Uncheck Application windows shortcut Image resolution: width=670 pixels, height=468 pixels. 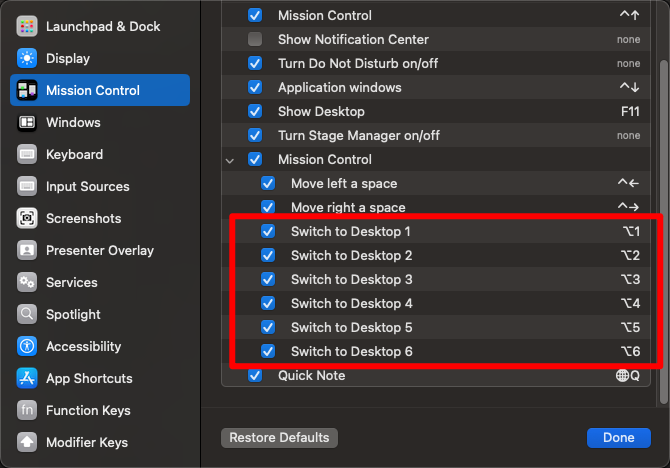pyautogui.click(x=255, y=87)
